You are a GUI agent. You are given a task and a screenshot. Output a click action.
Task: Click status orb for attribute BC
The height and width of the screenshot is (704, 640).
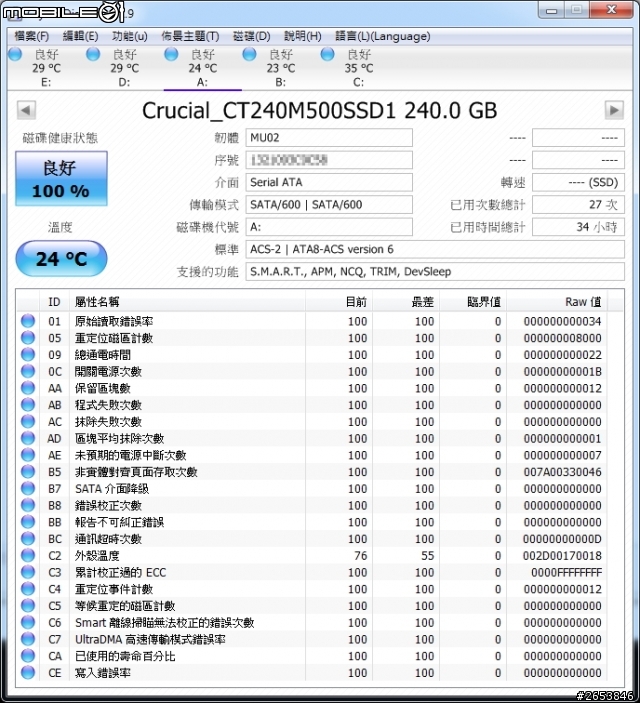(x=28, y=539)
